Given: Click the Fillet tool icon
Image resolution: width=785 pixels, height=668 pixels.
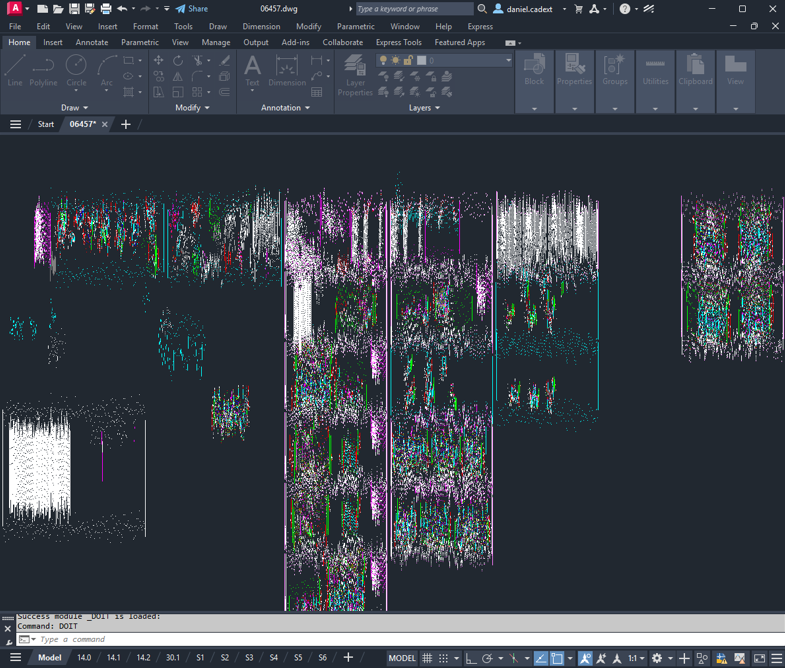Looking at the screenshot, I should coord(197,77).
